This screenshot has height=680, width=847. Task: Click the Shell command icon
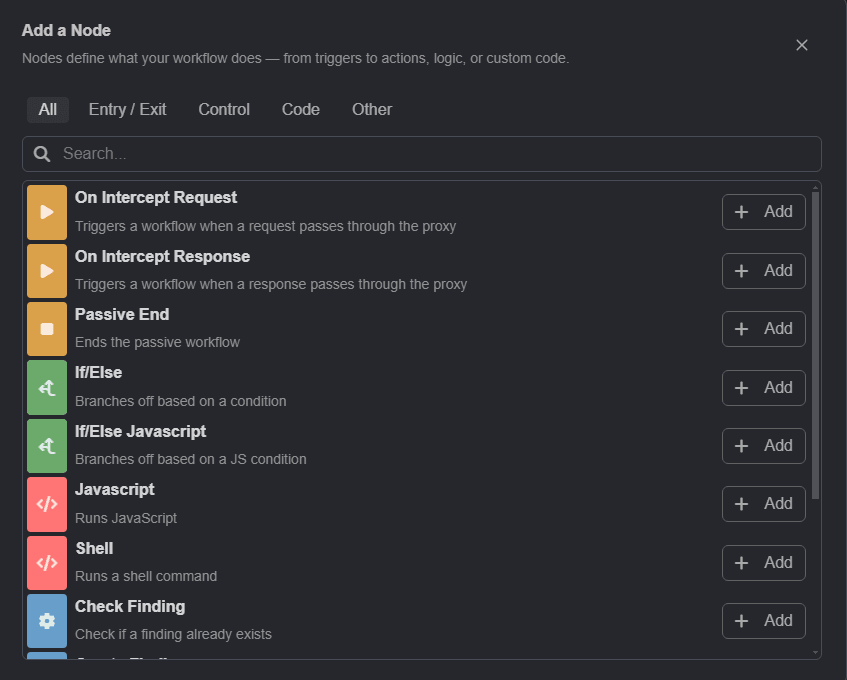pyautogui.click(x=47, y=562)
